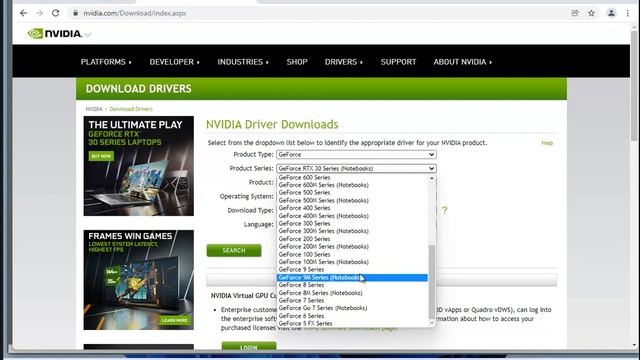Select GeForce 100 Series option
This screenshot has height=360, width=640.
click(x=352, y=254)
